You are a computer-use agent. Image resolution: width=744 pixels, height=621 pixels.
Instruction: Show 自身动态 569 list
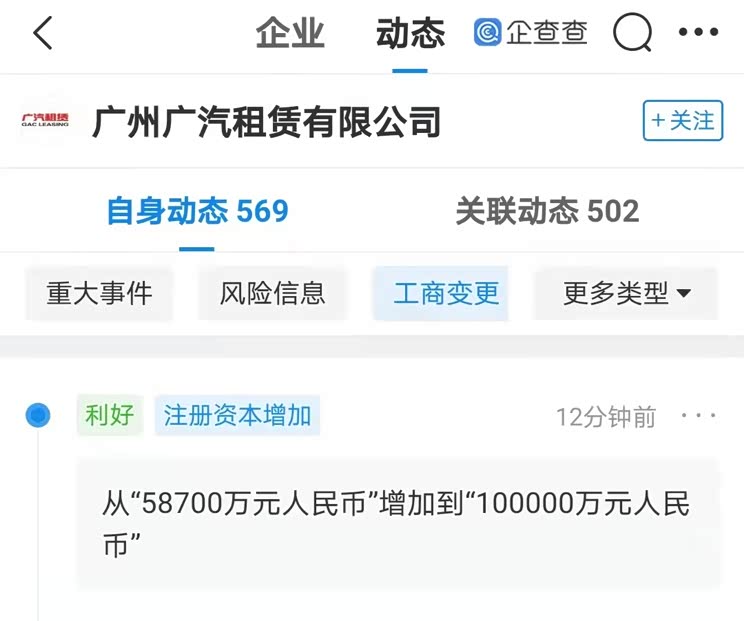[x=197, y=211]
